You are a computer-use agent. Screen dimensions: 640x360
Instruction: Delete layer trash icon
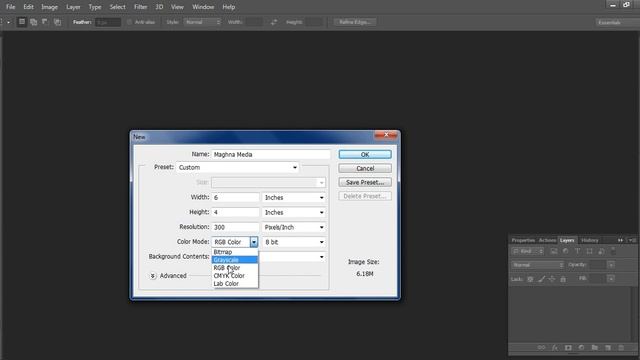pyautogui.click(x=621, y=347)
